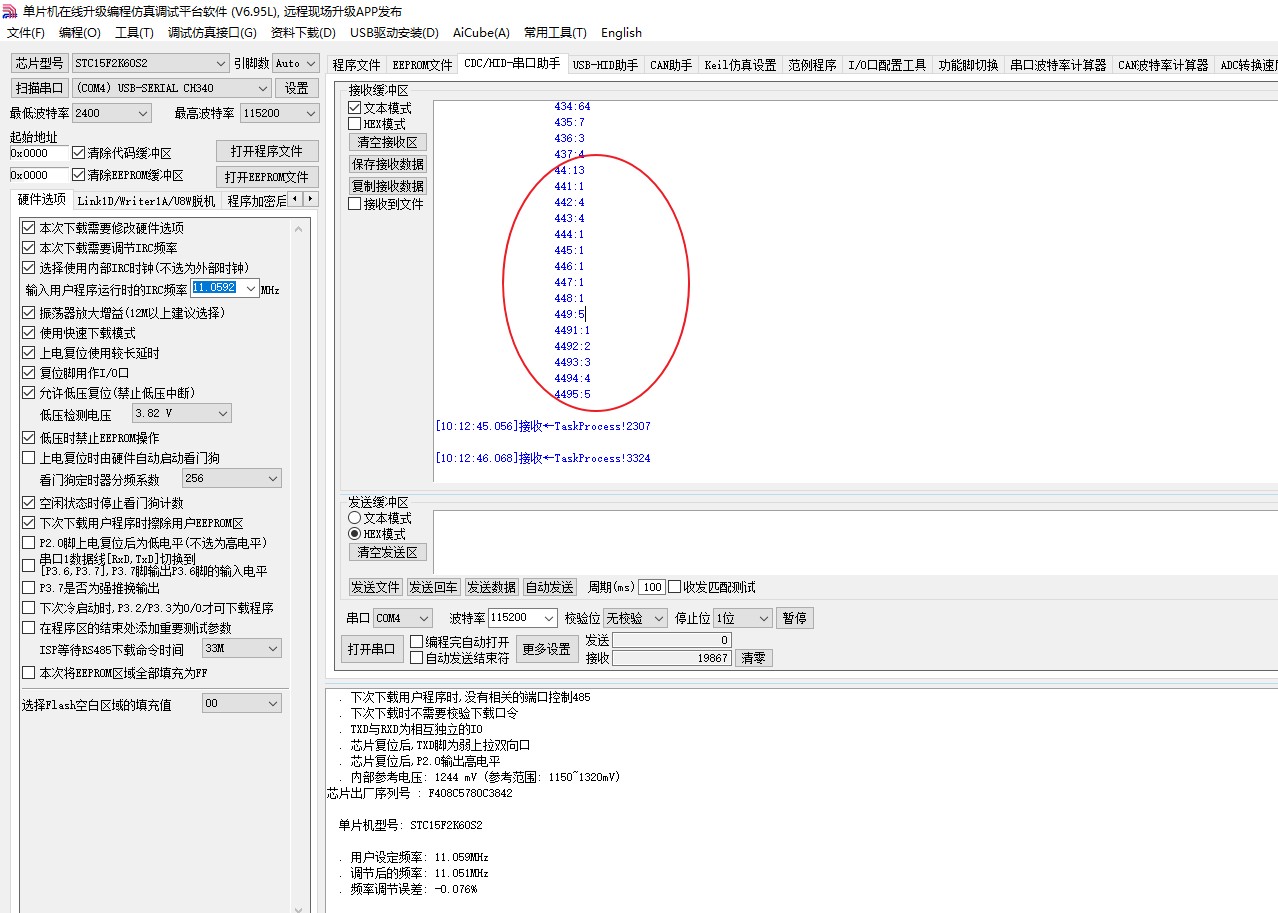Expand the STC15F2K60S2 chip model dropdown
Screen dimensions: 1278x913
pos(219,63)
